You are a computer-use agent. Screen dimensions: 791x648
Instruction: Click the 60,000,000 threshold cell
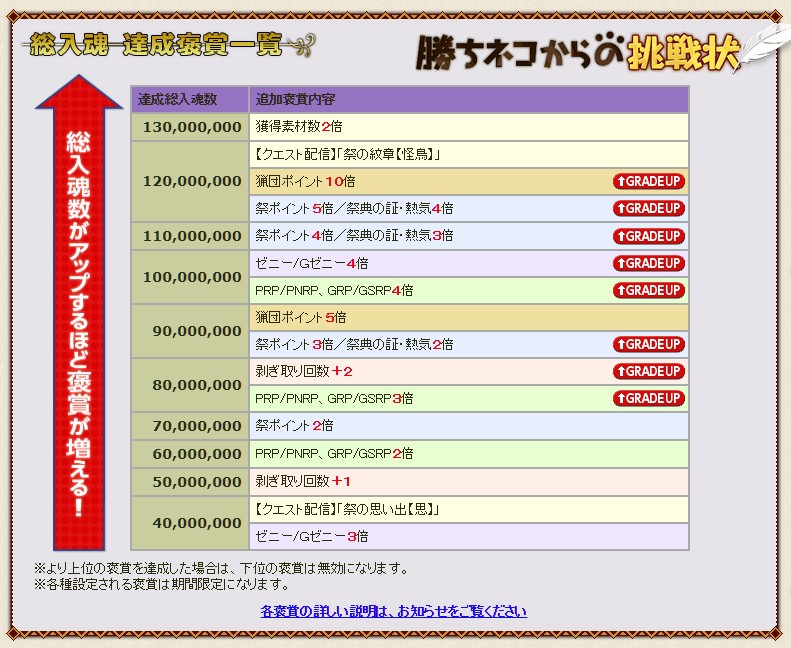(x=190, y=454)
